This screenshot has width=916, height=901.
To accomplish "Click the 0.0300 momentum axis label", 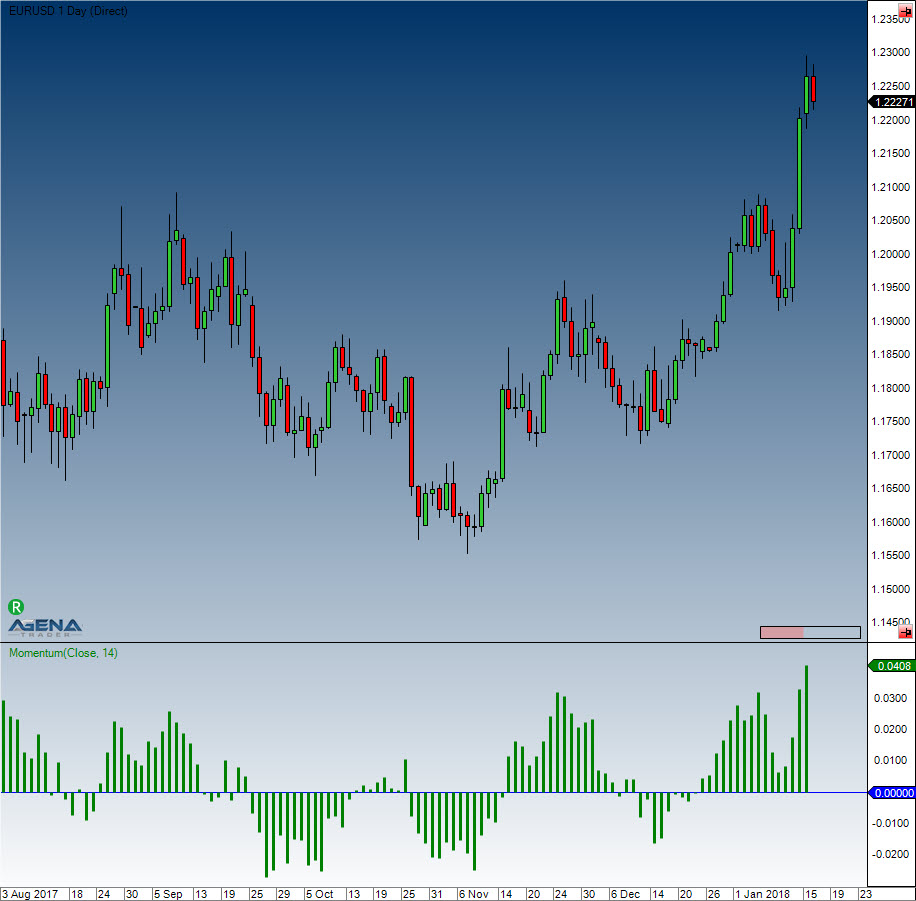I will (891, 698).
